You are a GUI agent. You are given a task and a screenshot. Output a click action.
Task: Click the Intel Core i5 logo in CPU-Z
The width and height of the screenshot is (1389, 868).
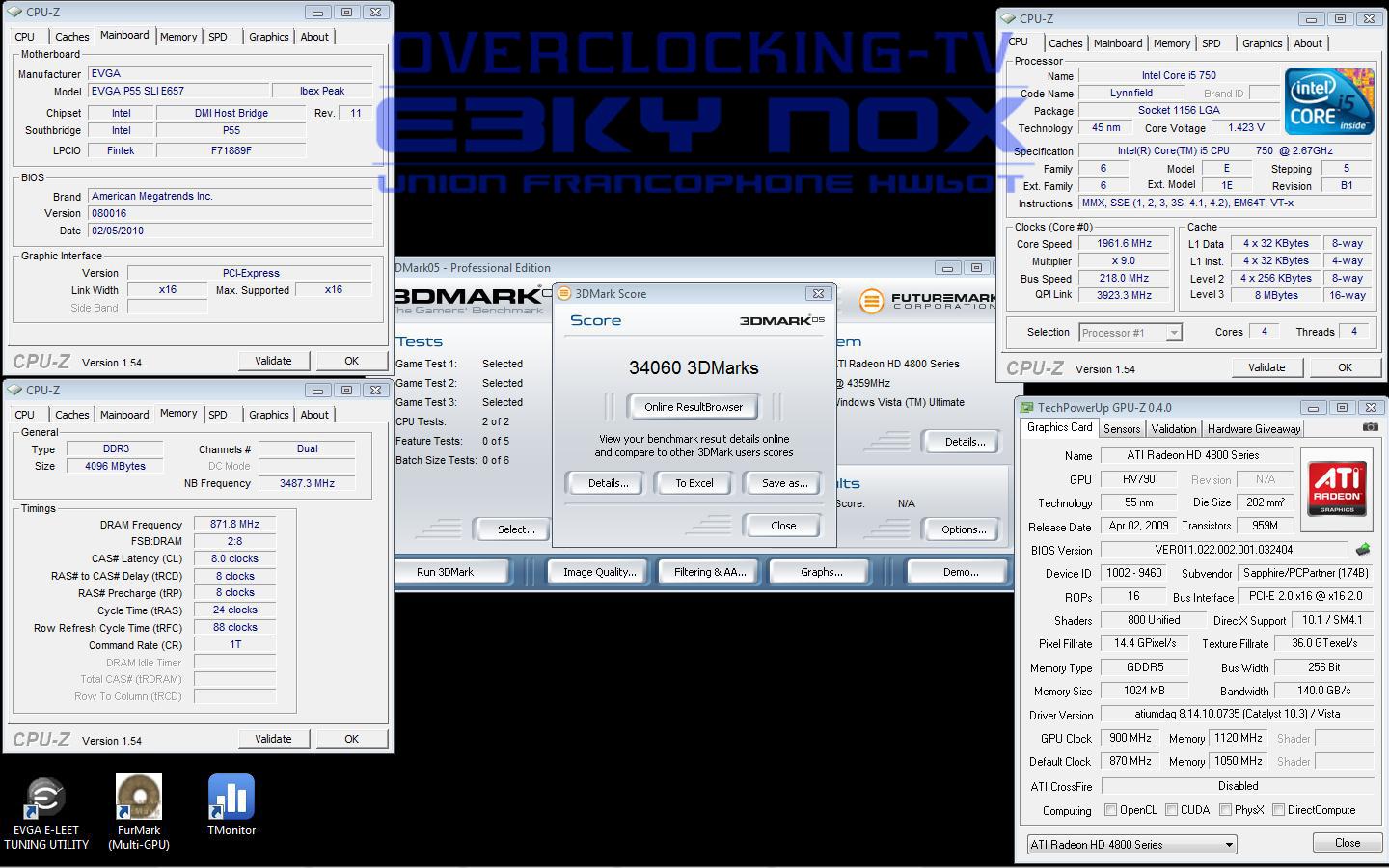[1329, 100]
